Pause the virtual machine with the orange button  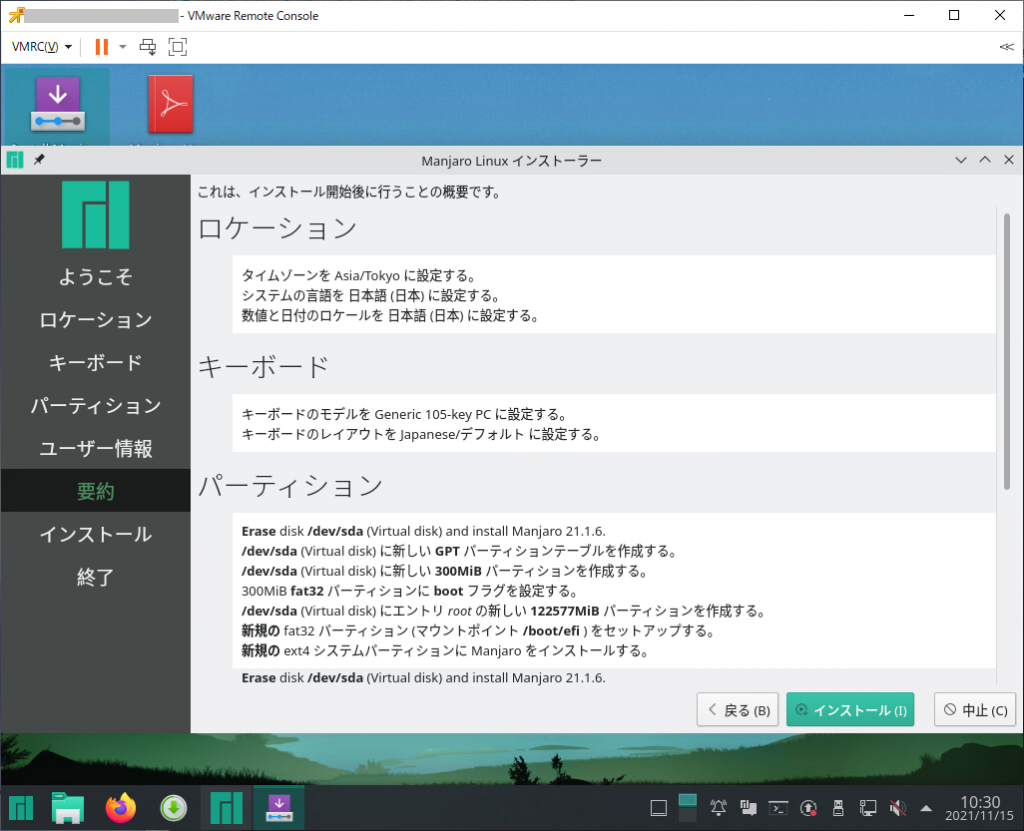click(101, 47)
